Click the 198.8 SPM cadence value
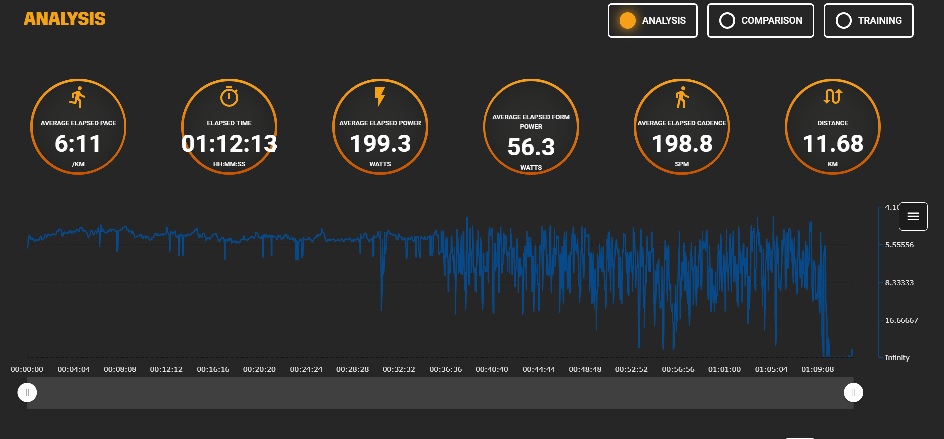Screen dimensions: 944x439 [682, 144]
